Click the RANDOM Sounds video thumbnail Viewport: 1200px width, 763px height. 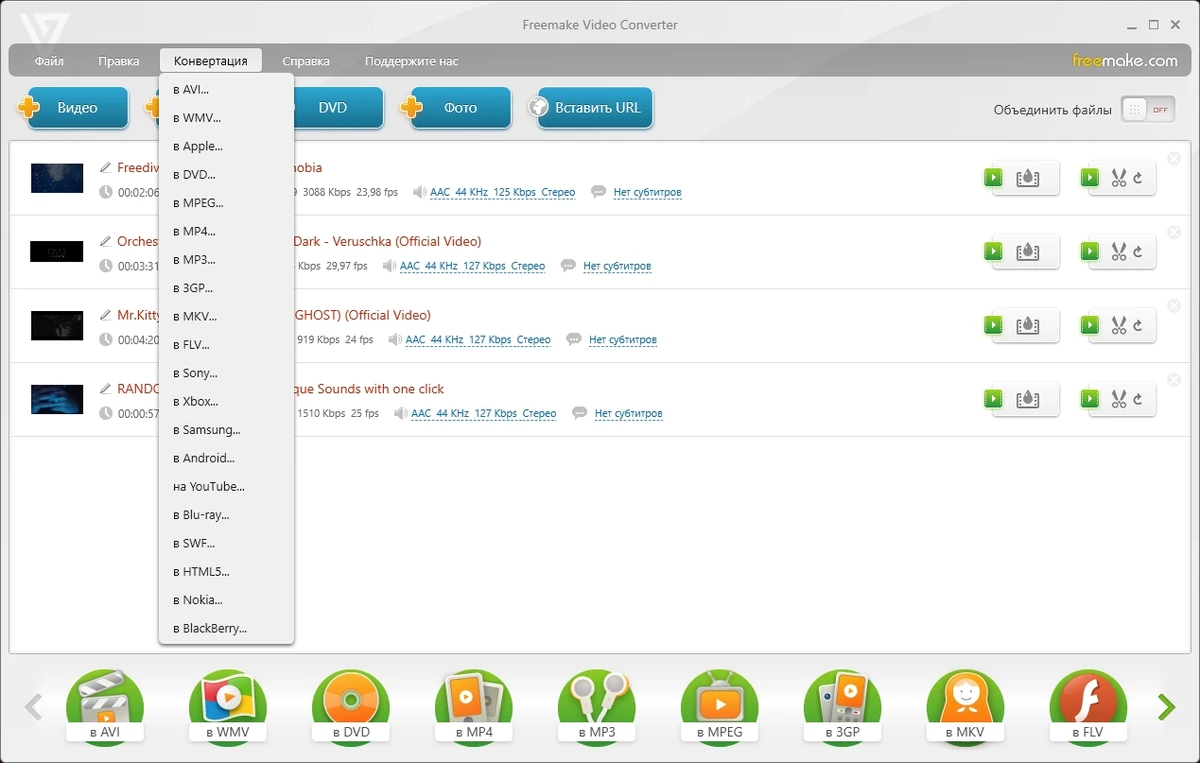coord(56,400)
